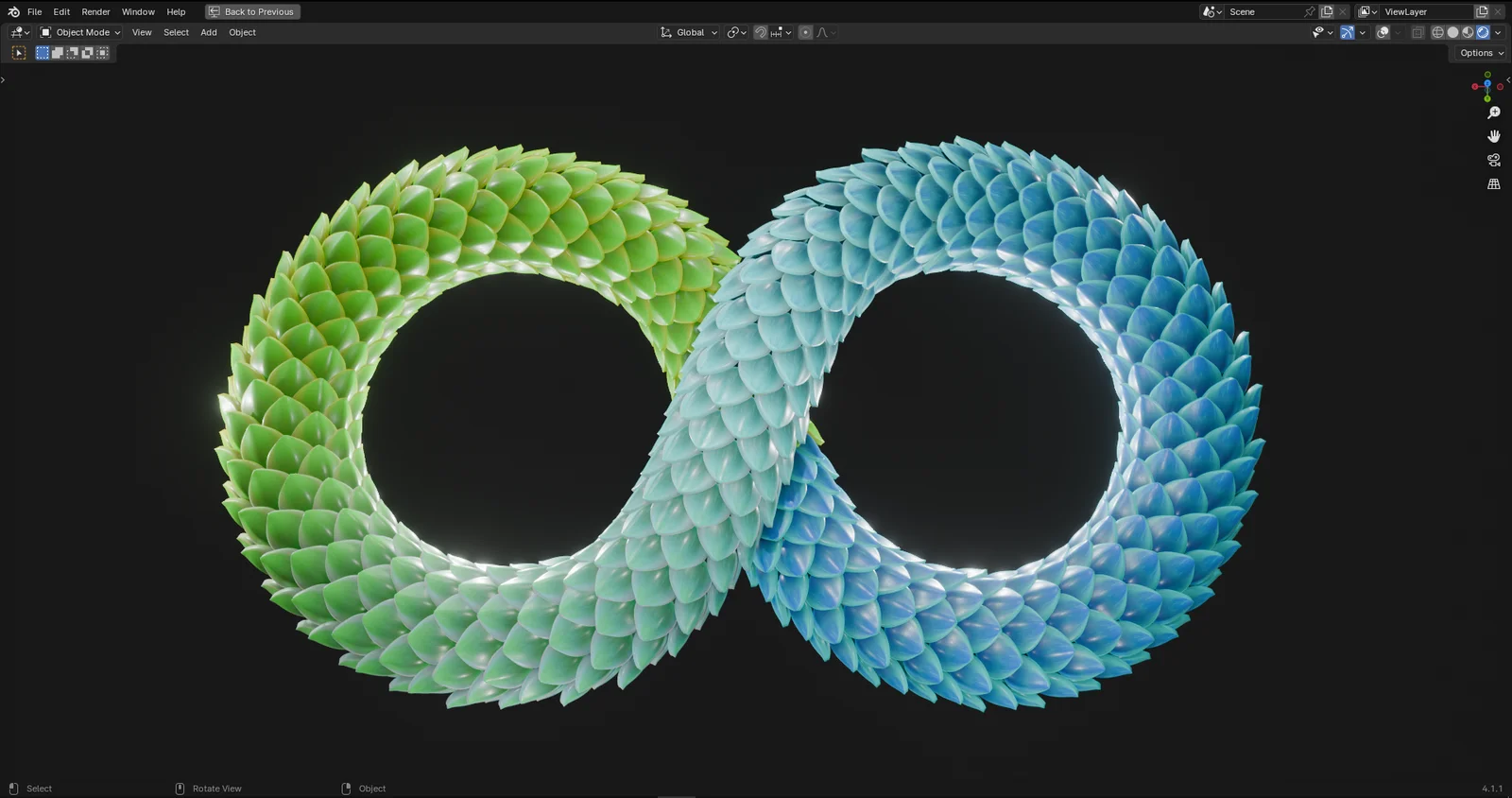Click the zoom view magnifier icon

coord(1494,113)
